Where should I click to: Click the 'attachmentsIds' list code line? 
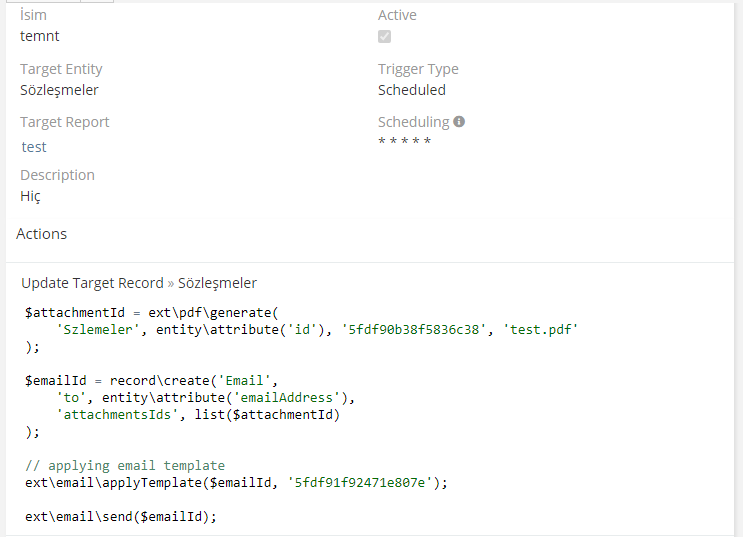198,414
